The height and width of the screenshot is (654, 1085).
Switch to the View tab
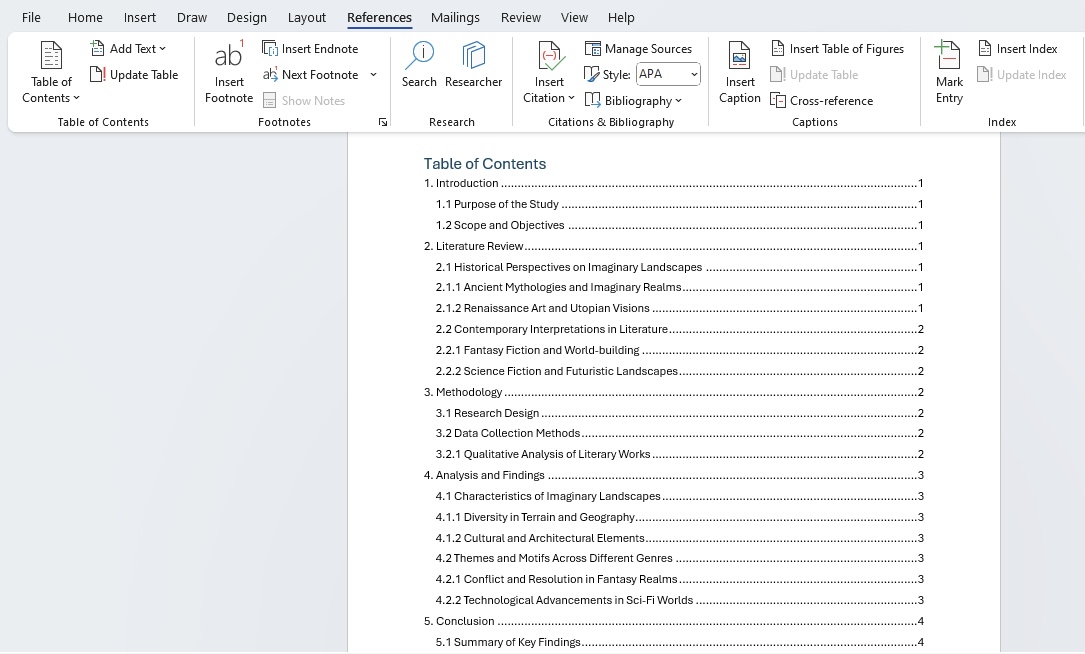[574, 17]
